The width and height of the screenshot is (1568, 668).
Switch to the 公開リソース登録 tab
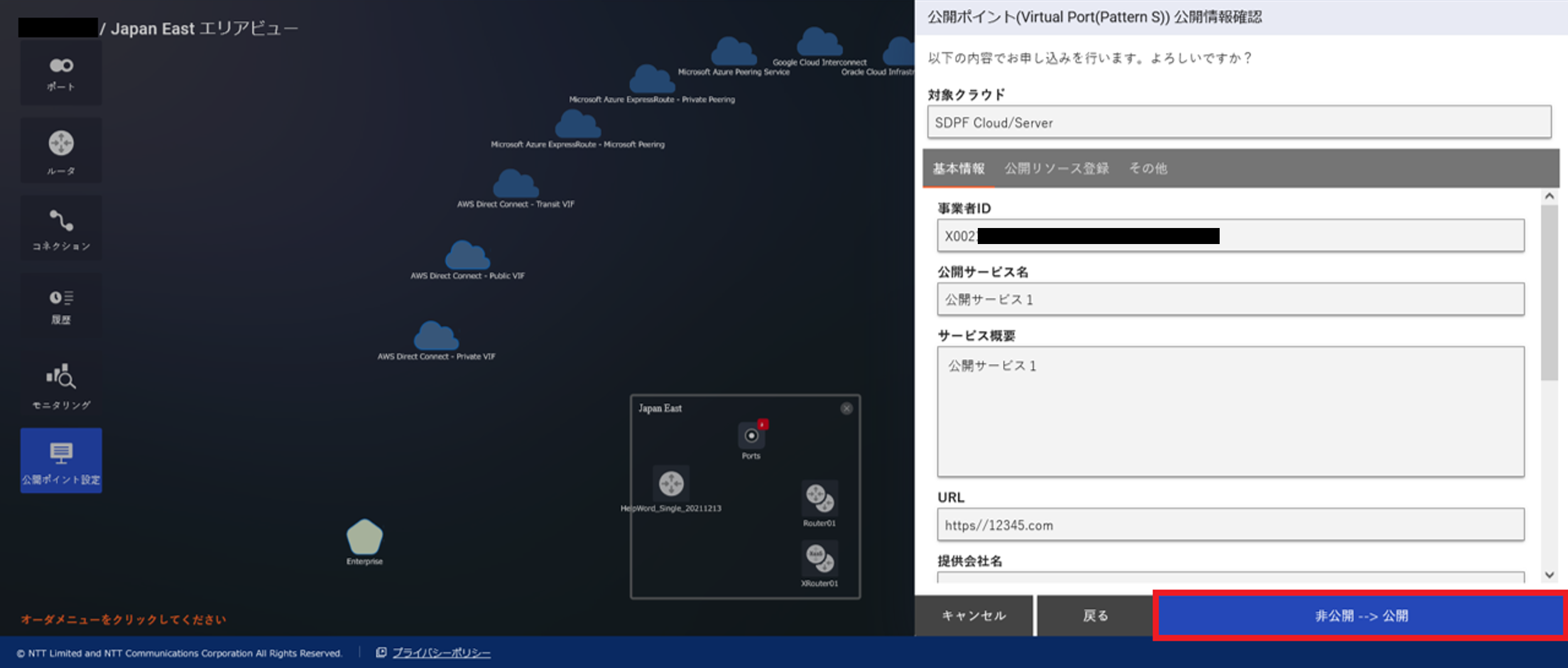pos(1057,168)
